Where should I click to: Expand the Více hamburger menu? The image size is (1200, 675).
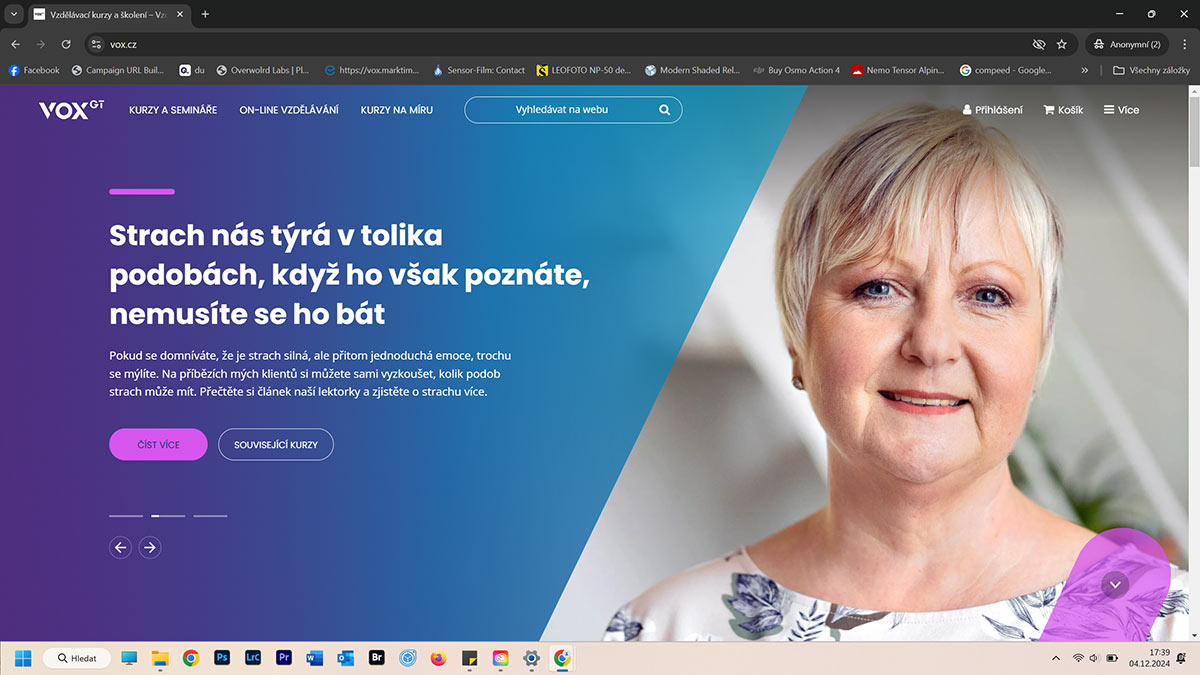click(1121, 110)
